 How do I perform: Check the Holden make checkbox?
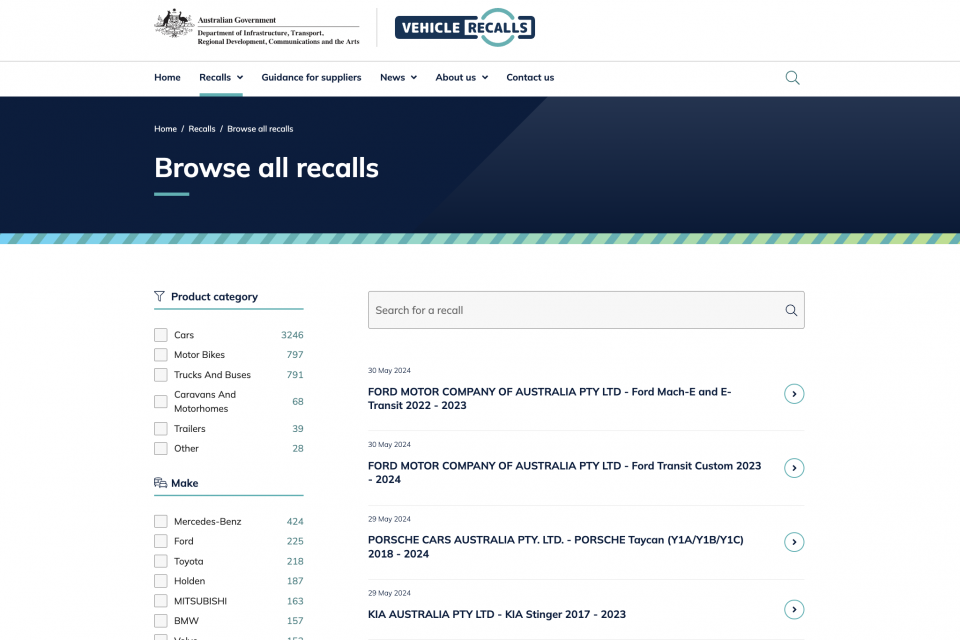pyautogui.click(x=161, y=581)
